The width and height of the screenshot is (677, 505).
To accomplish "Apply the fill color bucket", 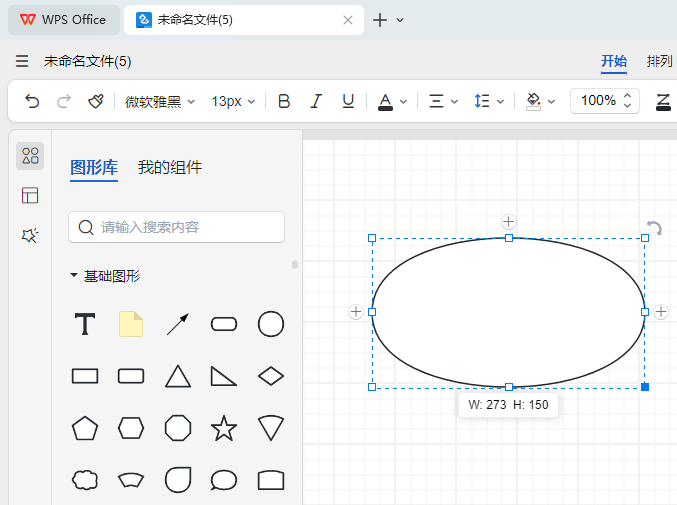I will click(533, 102).
